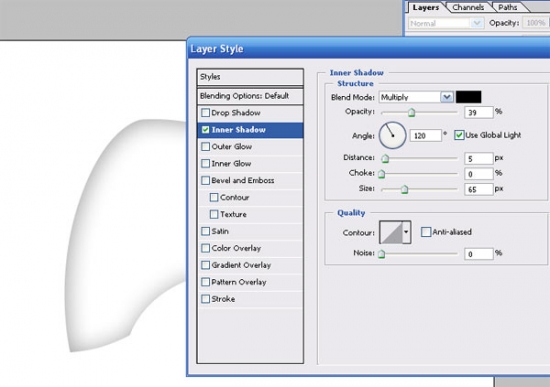
Task: Tick the Bevel and Emboss checkbox
Action: coord(206,180)
